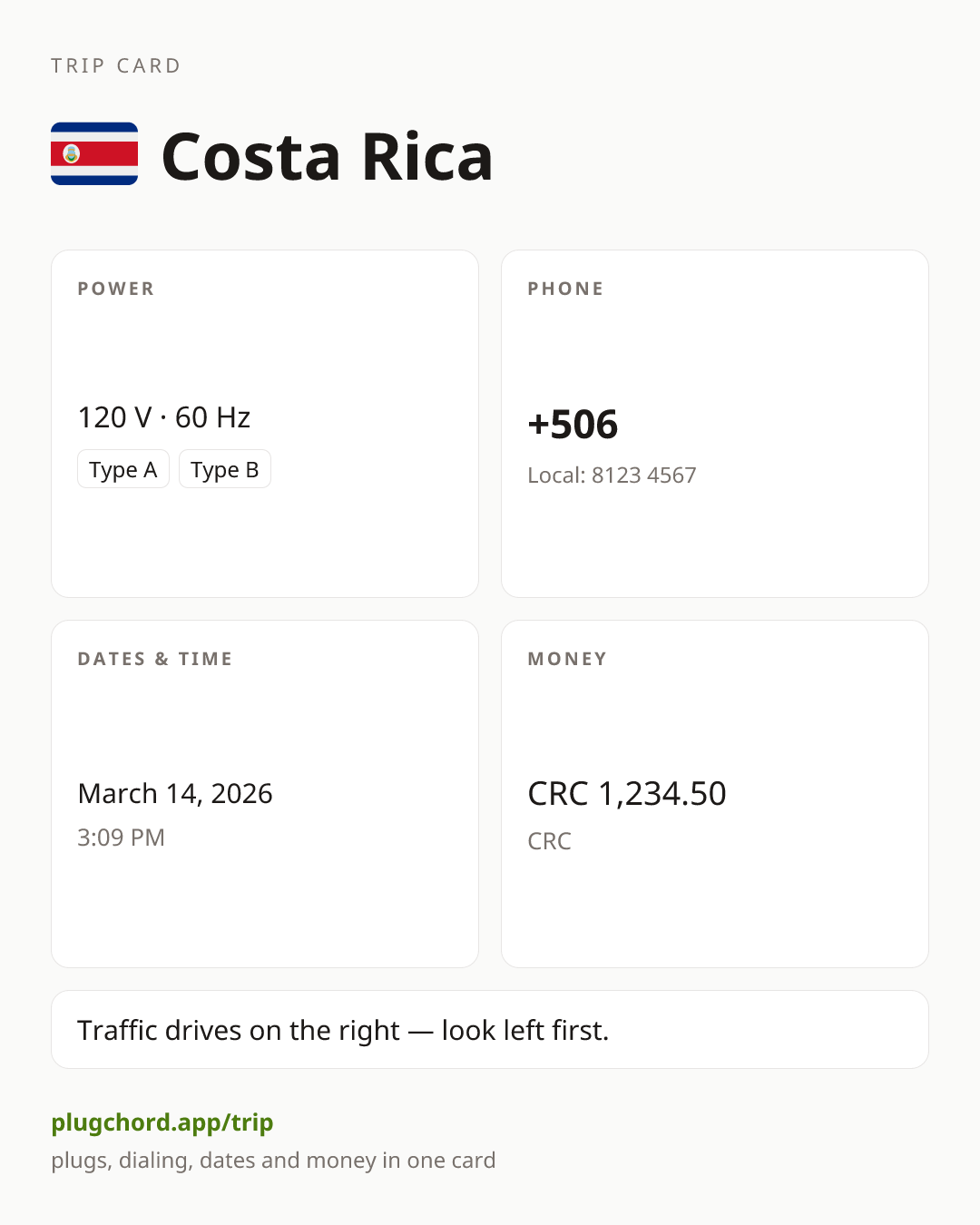Click the coat of arms on the flag
The width and height of the screenshot is (980, 1225).
click(x=72, y=153)
